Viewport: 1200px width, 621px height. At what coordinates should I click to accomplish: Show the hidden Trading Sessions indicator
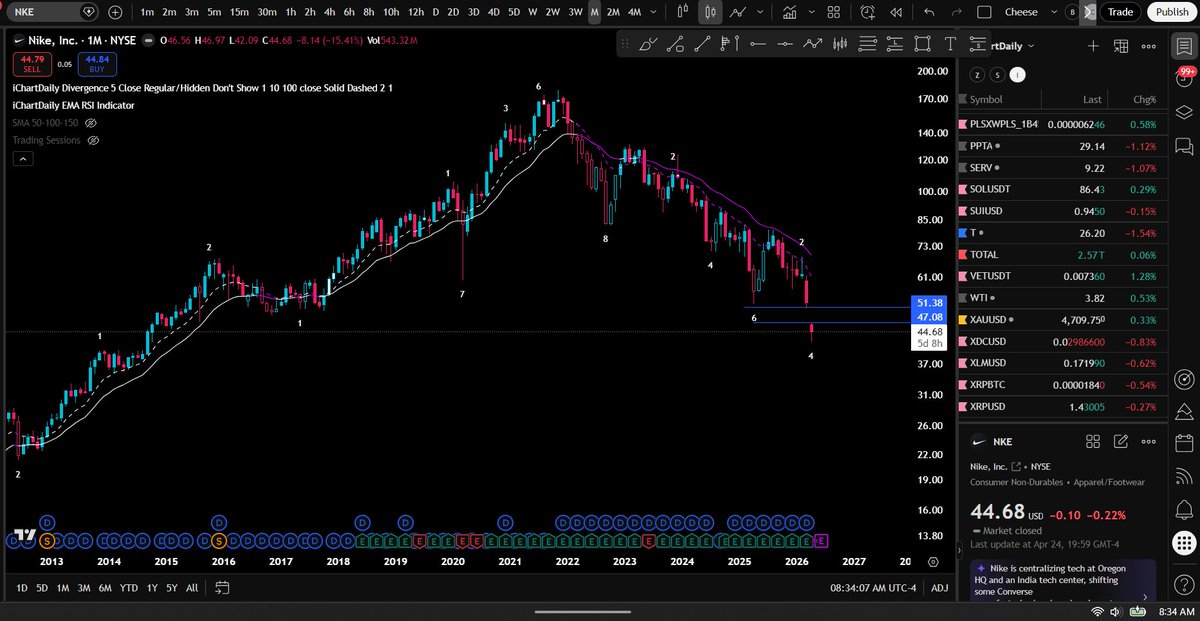click(92, 141)
